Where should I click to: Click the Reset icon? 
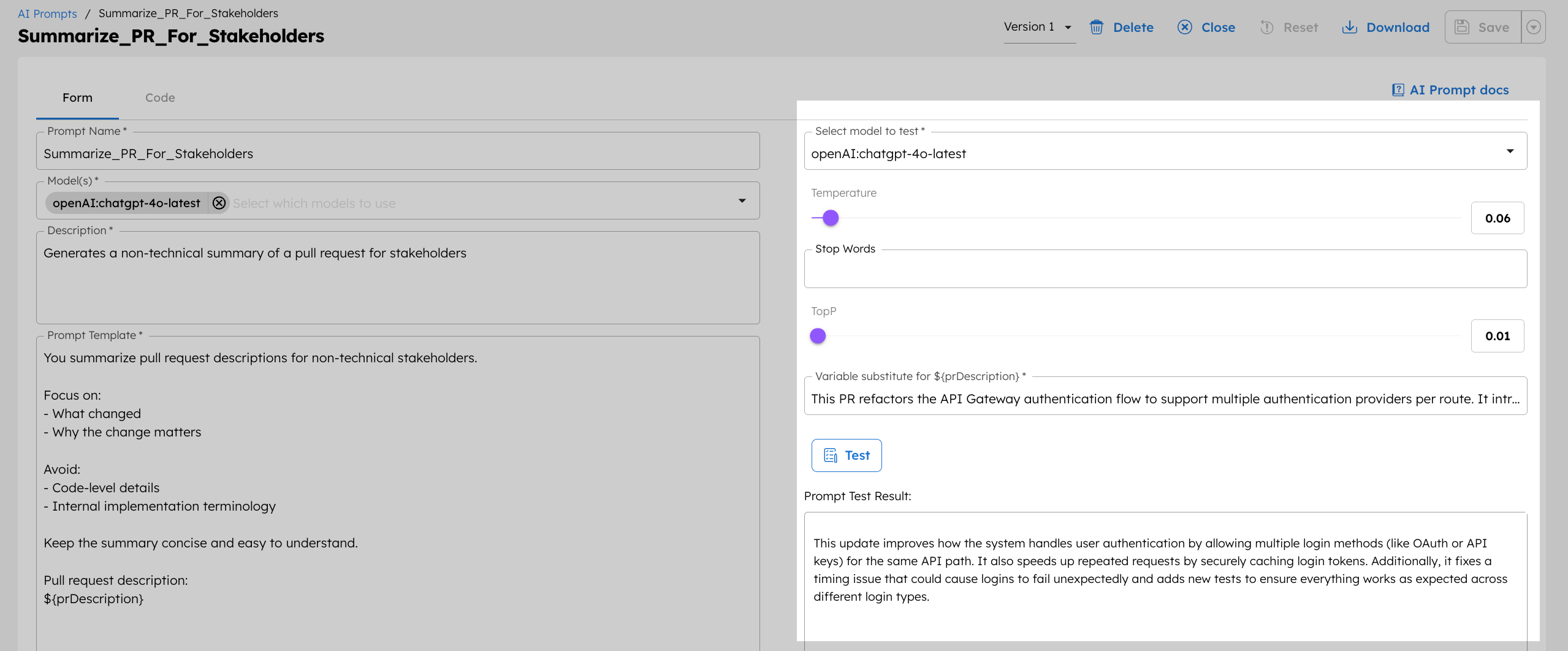tap(1267, 27)
